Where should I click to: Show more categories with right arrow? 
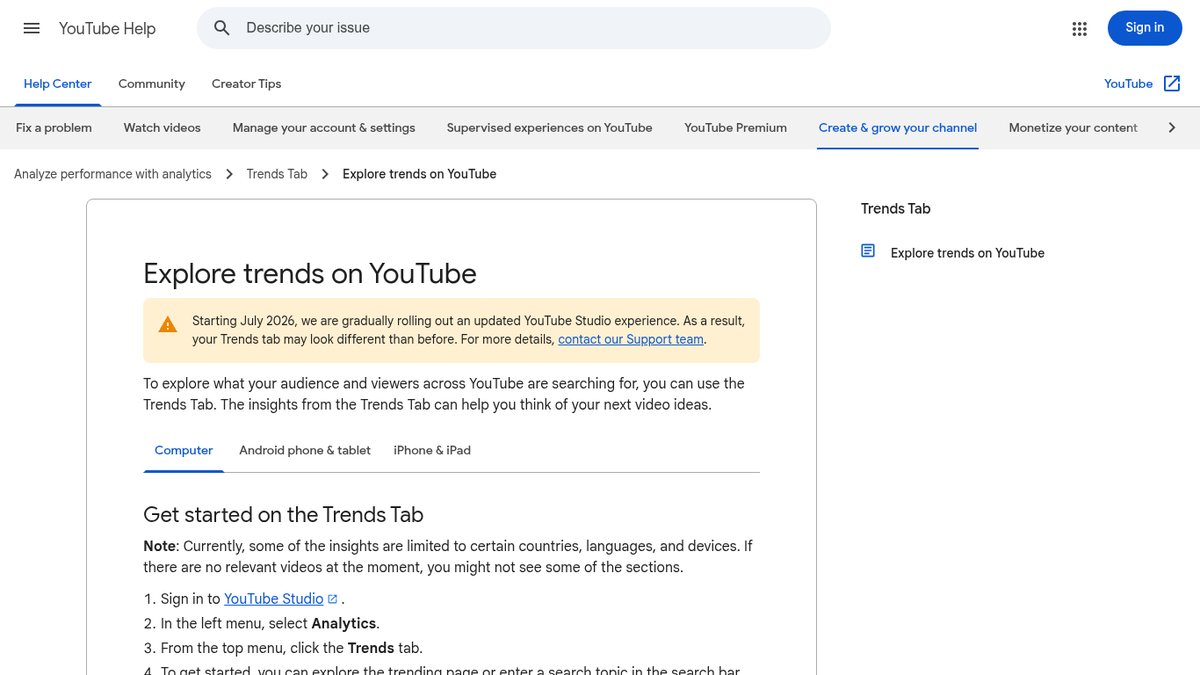(1172, 128)
